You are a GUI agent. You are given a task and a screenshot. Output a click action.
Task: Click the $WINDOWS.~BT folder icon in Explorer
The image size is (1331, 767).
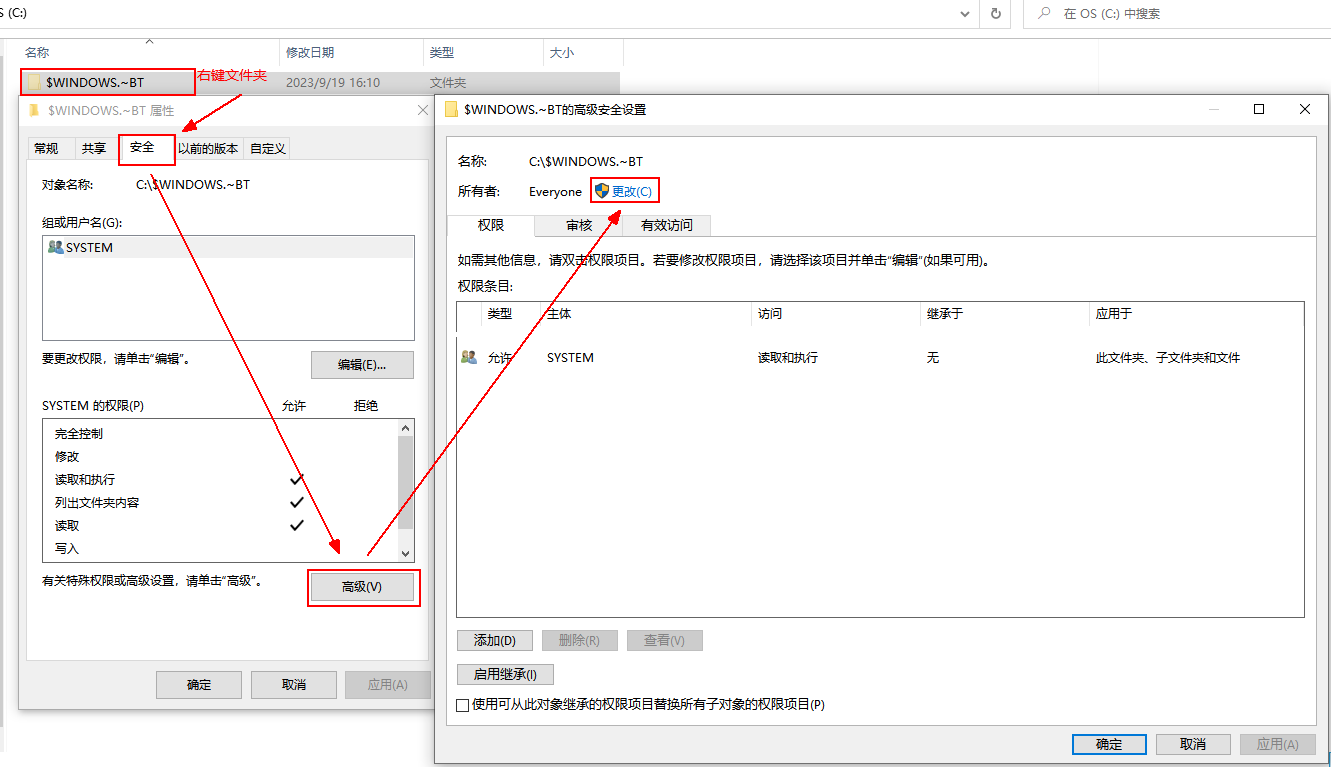(34, 82)
